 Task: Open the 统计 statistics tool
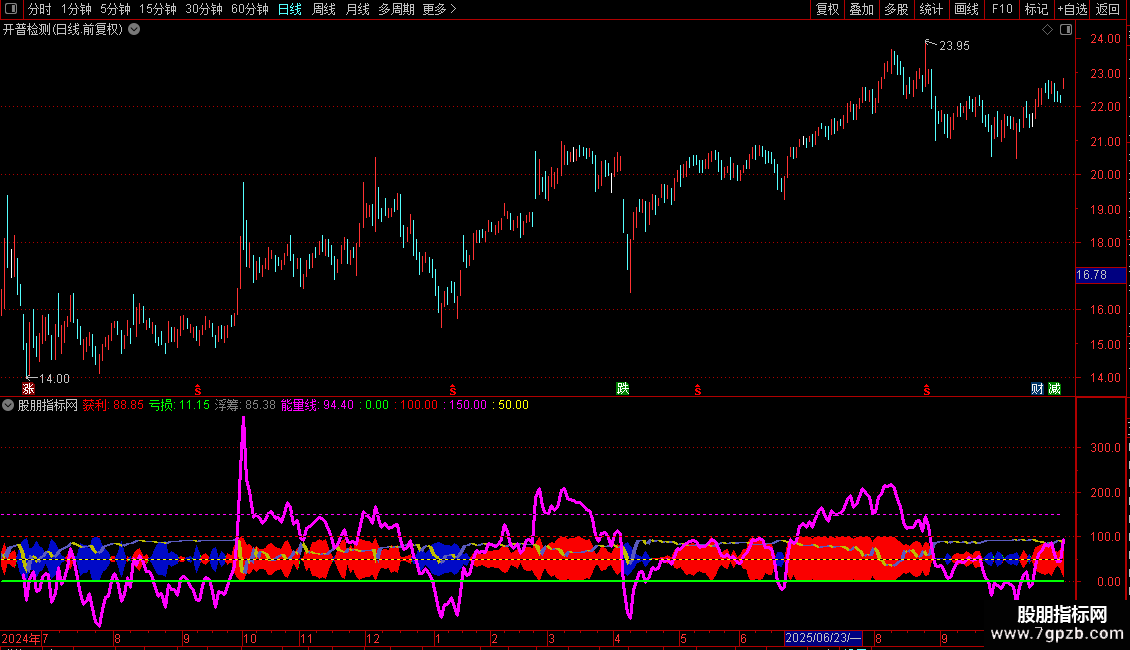[x=931, y=9]
